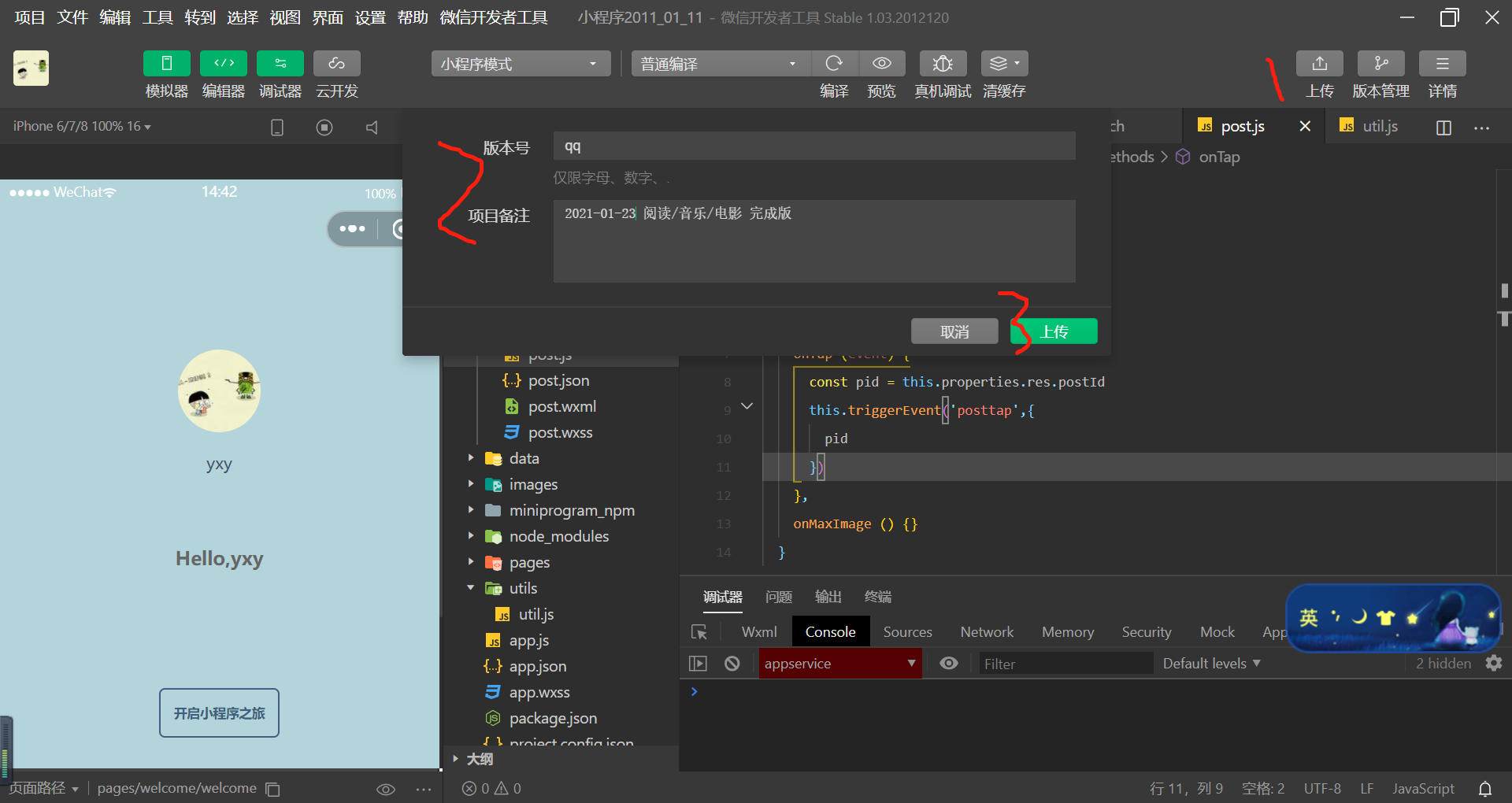Collapse code fold arrow at line 9

[747, 407]
